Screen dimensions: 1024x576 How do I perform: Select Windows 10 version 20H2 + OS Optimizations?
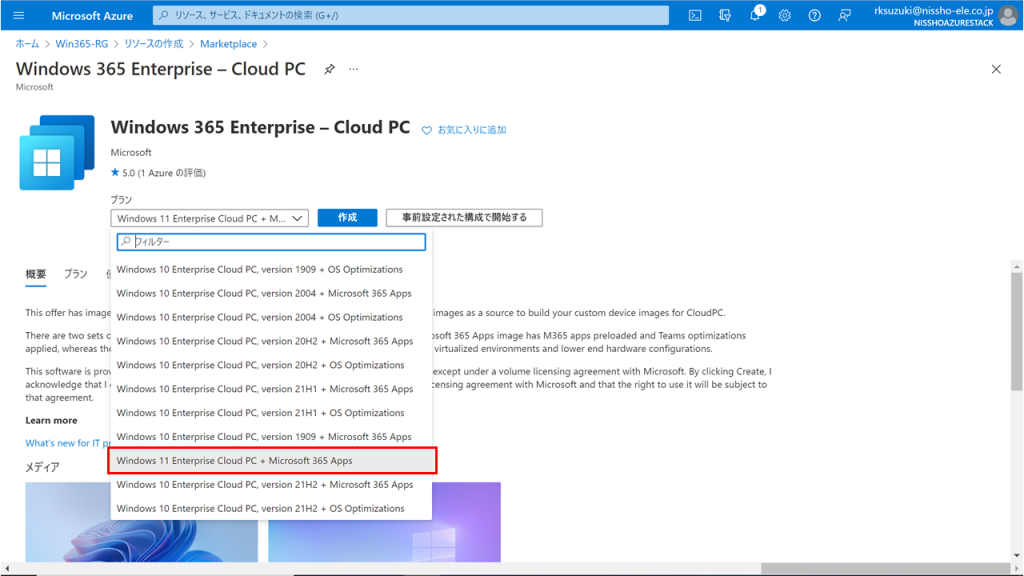pos(271,364)
